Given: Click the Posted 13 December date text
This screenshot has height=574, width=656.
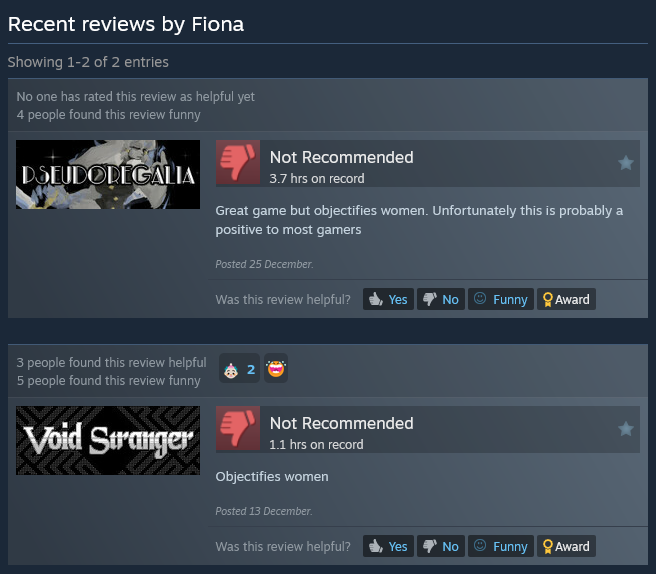Looking at the screenshot, I should pos(264,511).
